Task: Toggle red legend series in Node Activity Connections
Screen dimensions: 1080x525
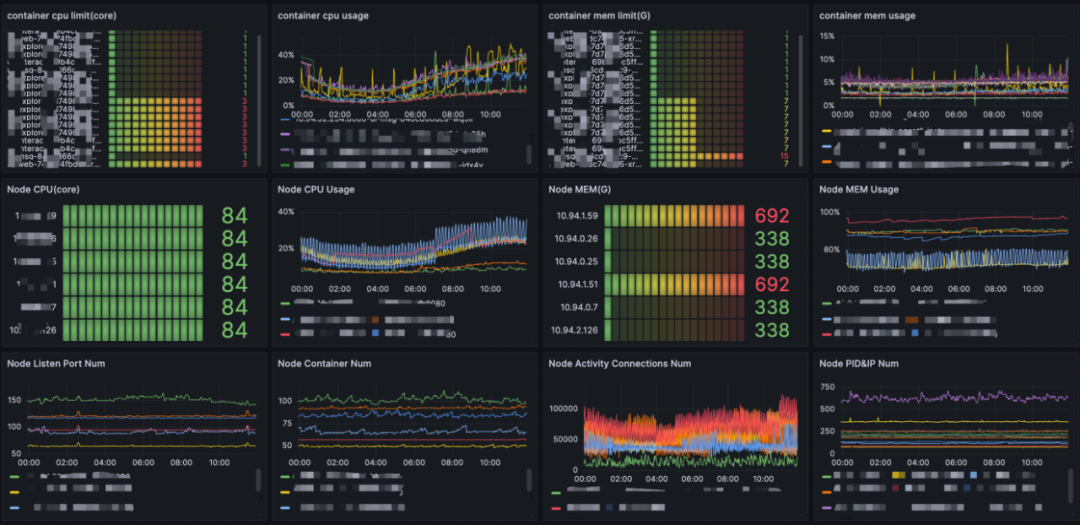Action: [x=556, y=508]
